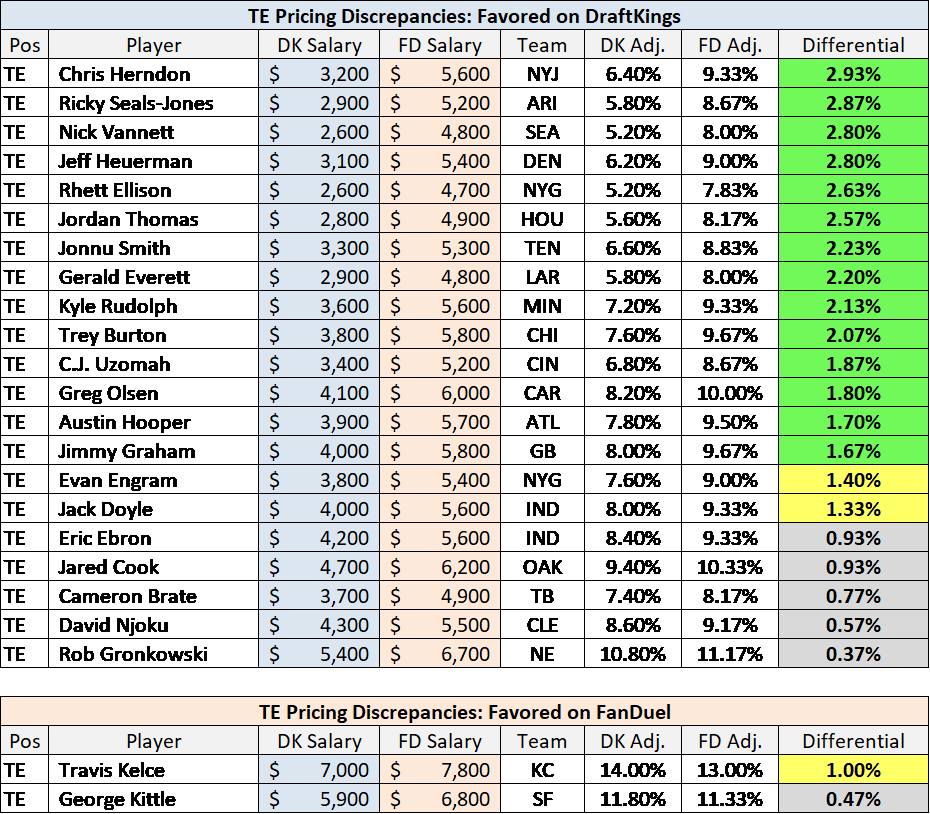Click the Differential header in DraftKings table

pyautogui.click(x=853, y=45)
